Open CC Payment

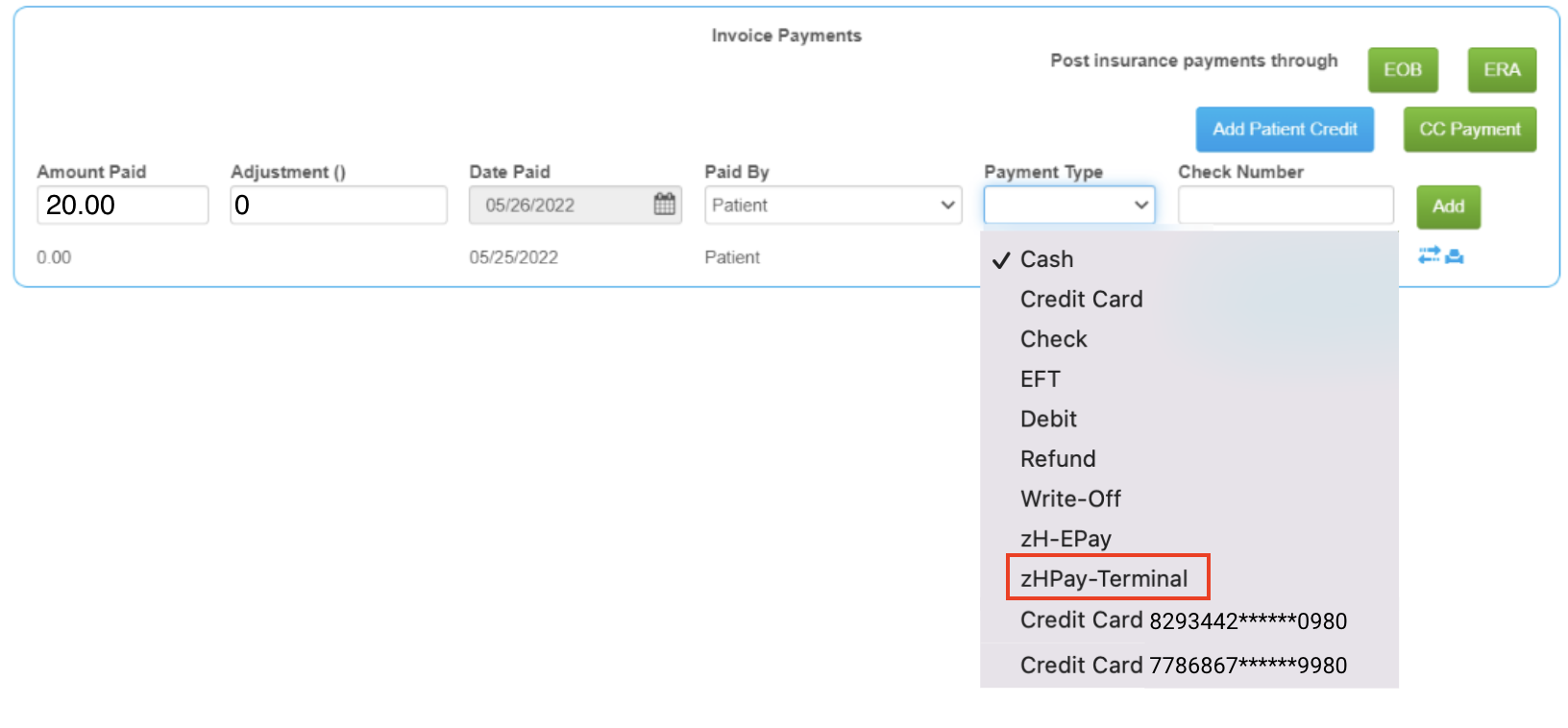(x=1470, y=129)
